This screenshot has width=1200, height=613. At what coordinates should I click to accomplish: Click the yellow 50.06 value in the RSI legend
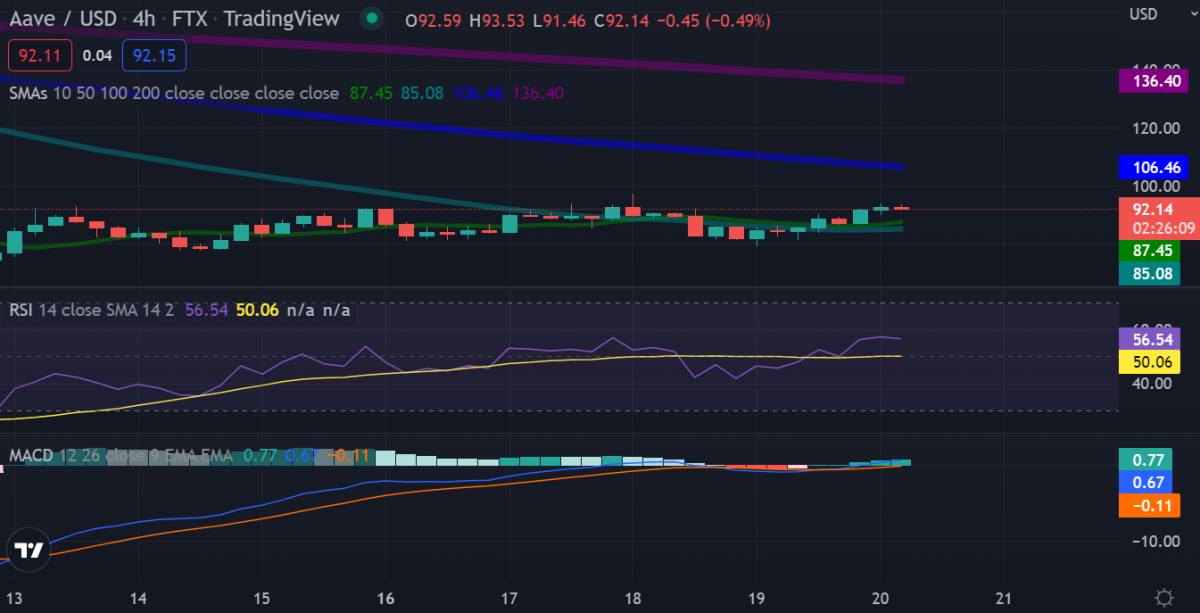pos(258,310)
